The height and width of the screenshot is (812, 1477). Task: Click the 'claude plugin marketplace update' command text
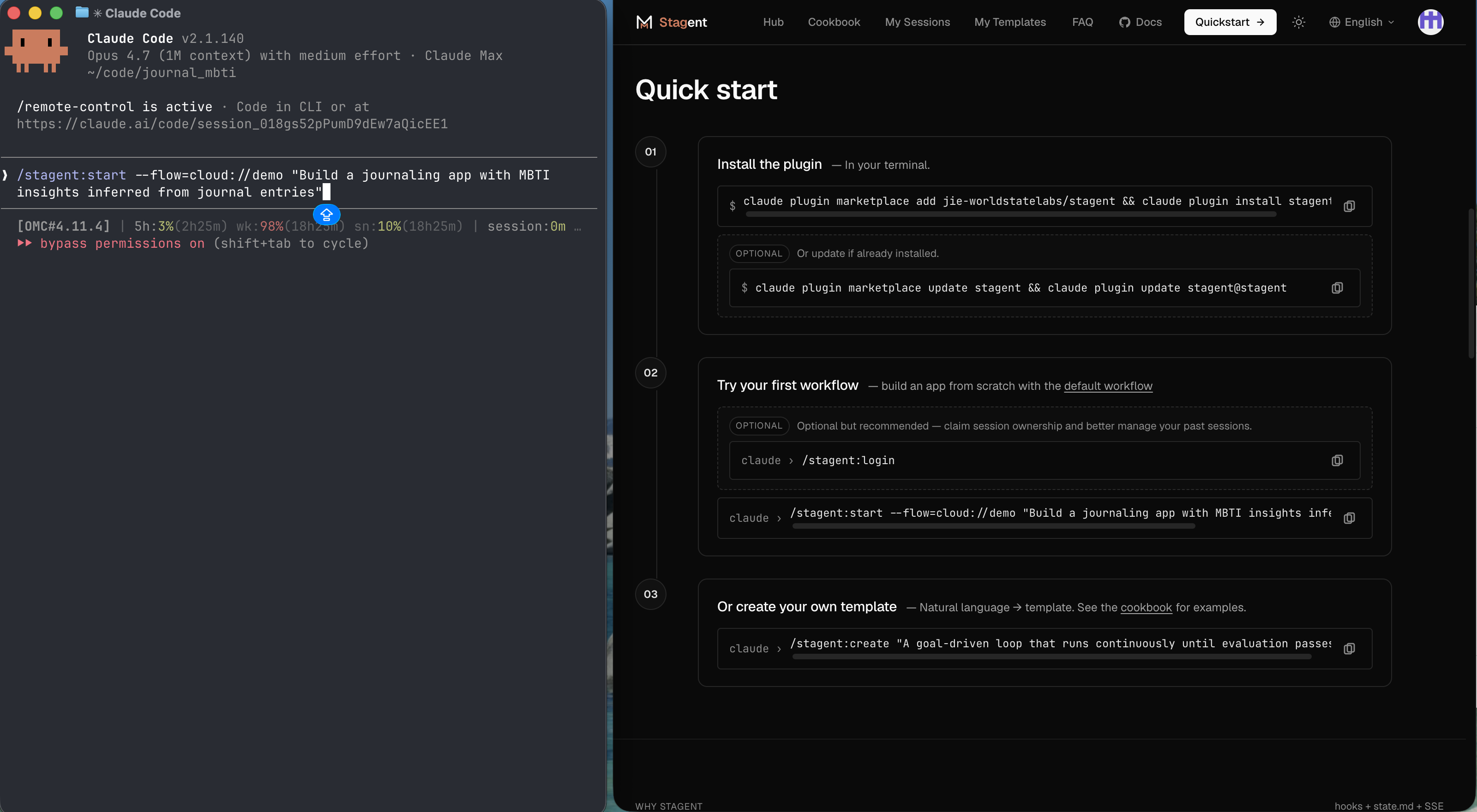1020,288
